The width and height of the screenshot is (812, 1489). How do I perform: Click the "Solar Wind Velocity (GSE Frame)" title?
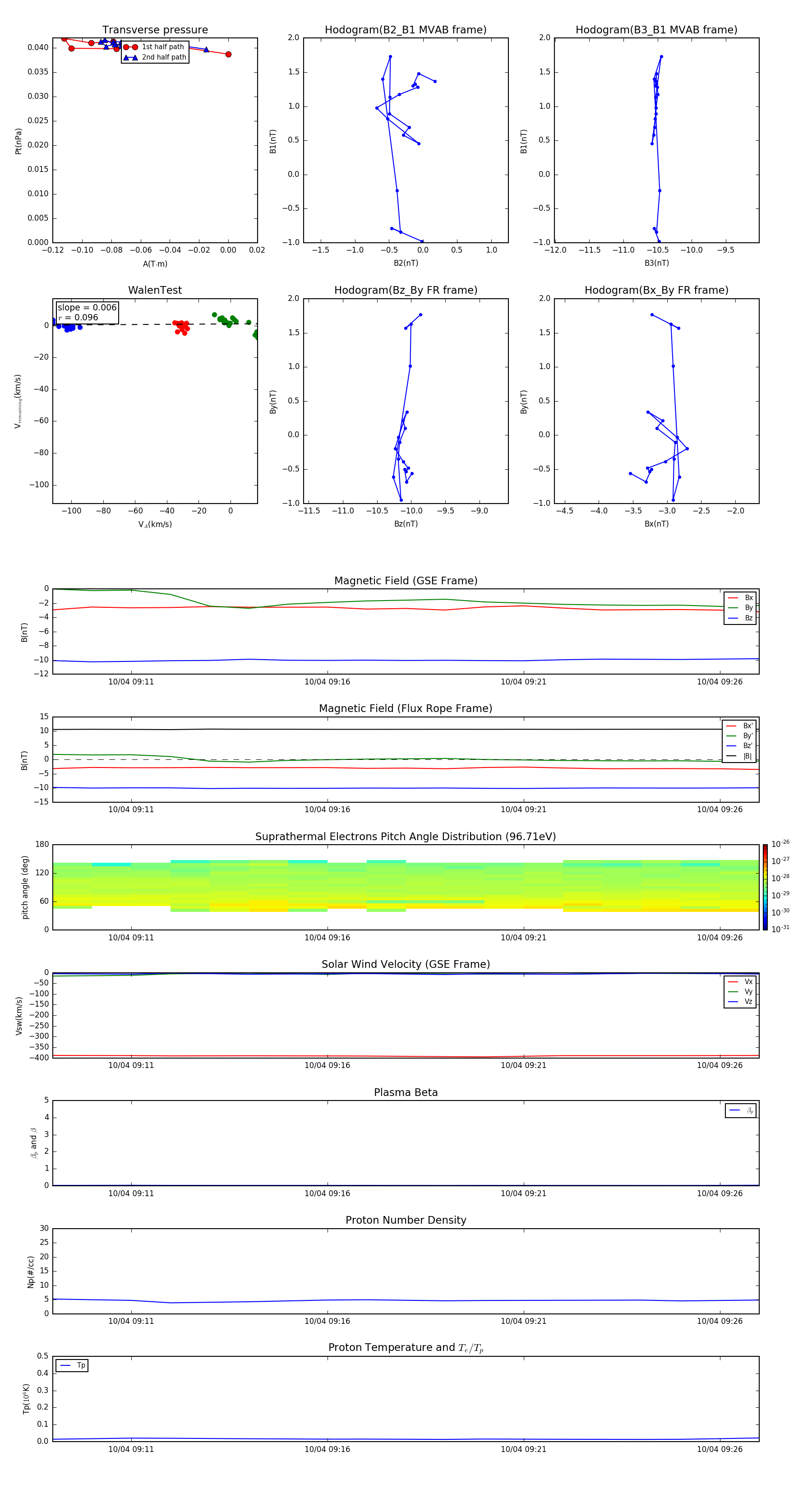(x=406, y=965)
